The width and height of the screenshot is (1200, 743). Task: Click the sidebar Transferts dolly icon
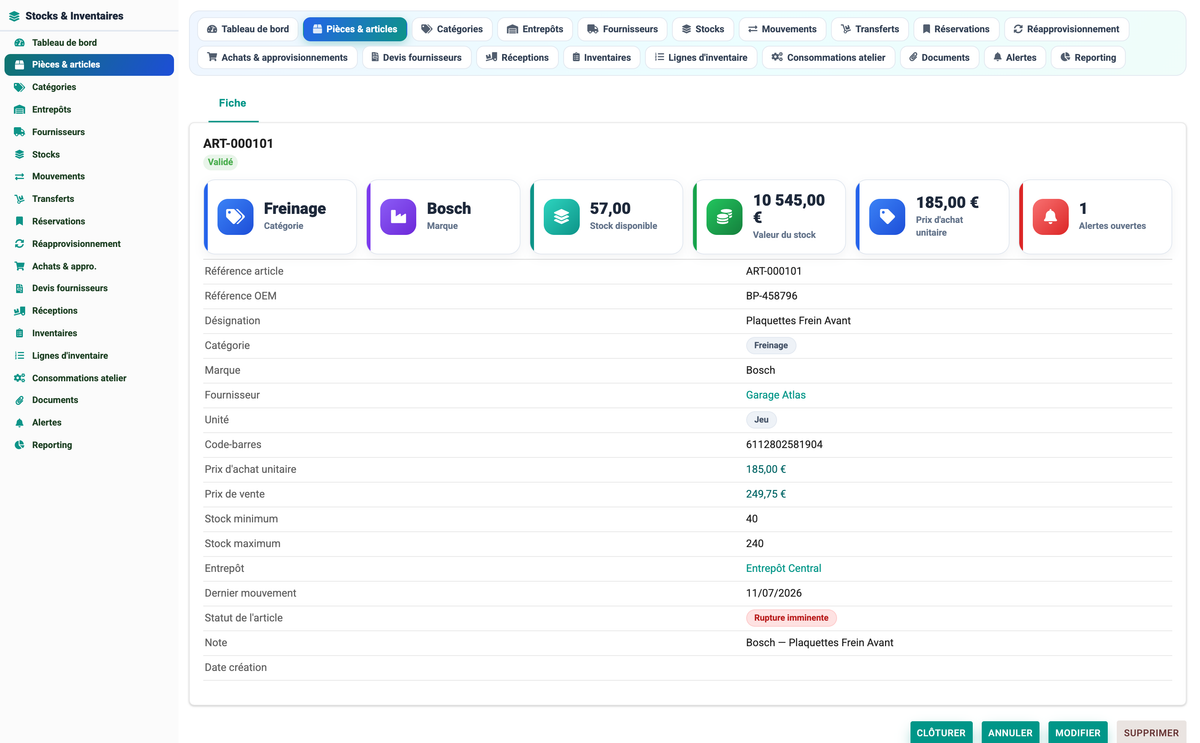tap(19, 199)
